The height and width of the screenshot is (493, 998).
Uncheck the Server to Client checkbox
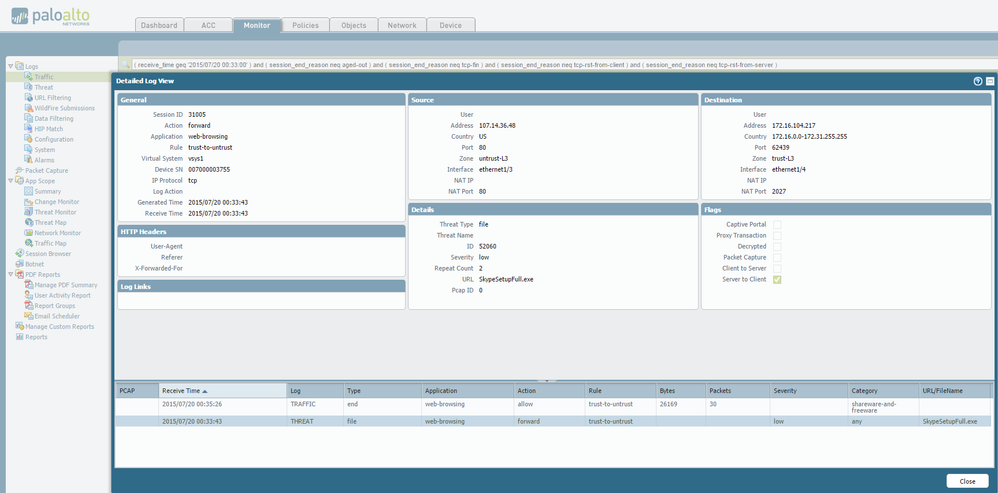[777, 279]
